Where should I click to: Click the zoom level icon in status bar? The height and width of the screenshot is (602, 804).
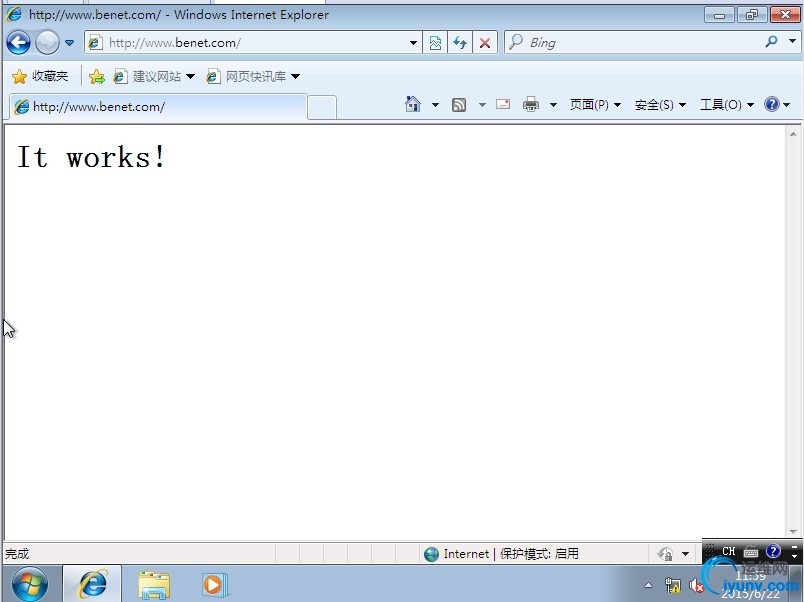point(666,554)
